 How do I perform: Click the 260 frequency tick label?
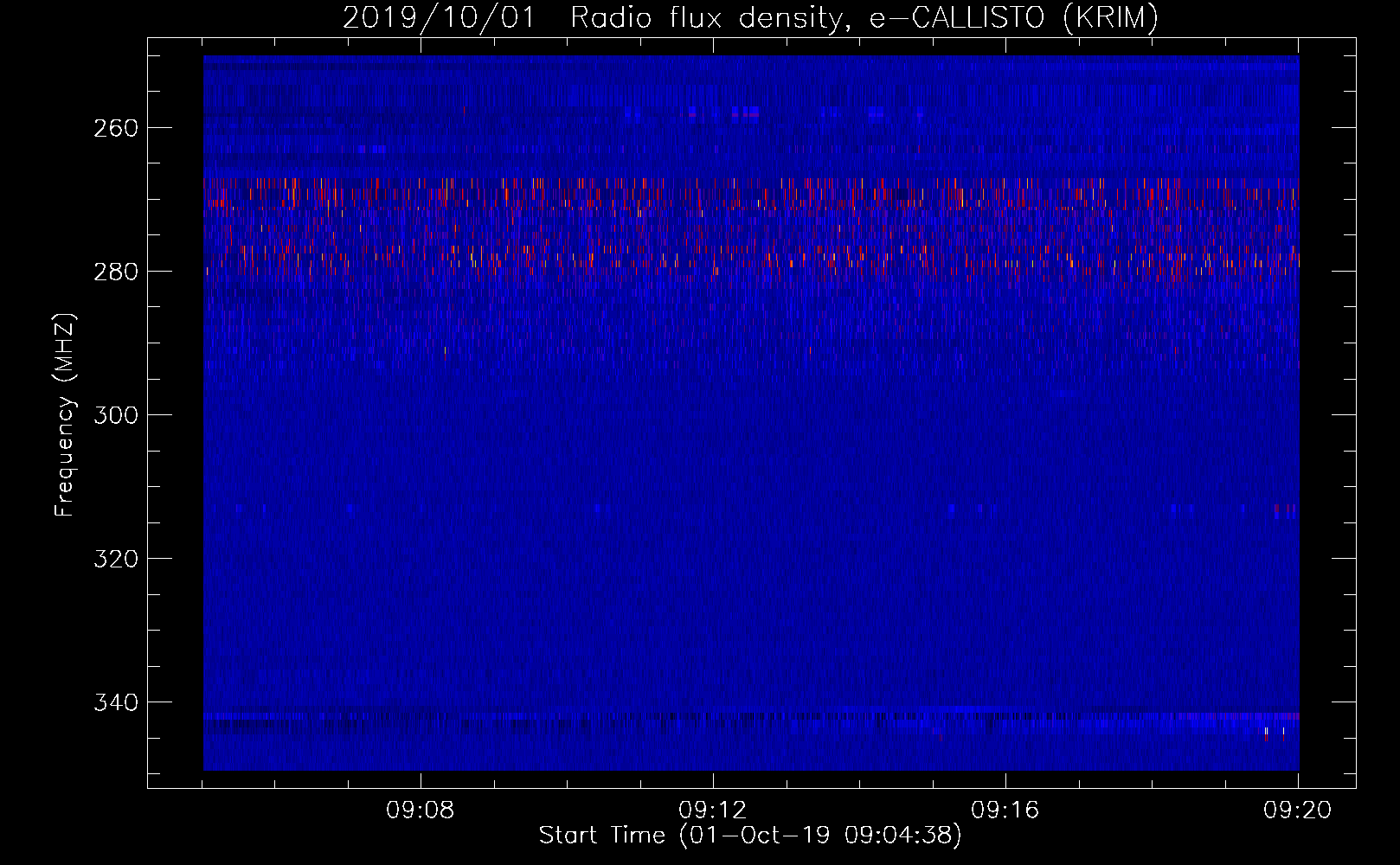[x=116, y=128]
